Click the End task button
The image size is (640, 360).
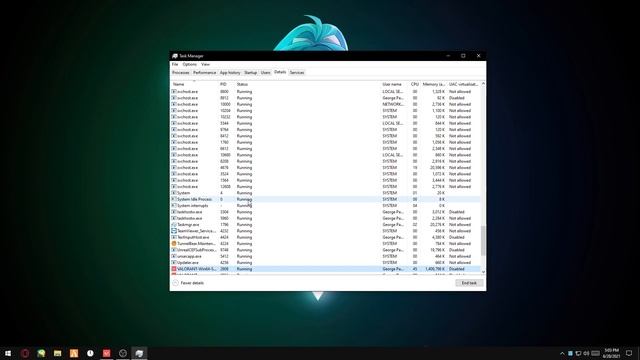click(469, 283)
